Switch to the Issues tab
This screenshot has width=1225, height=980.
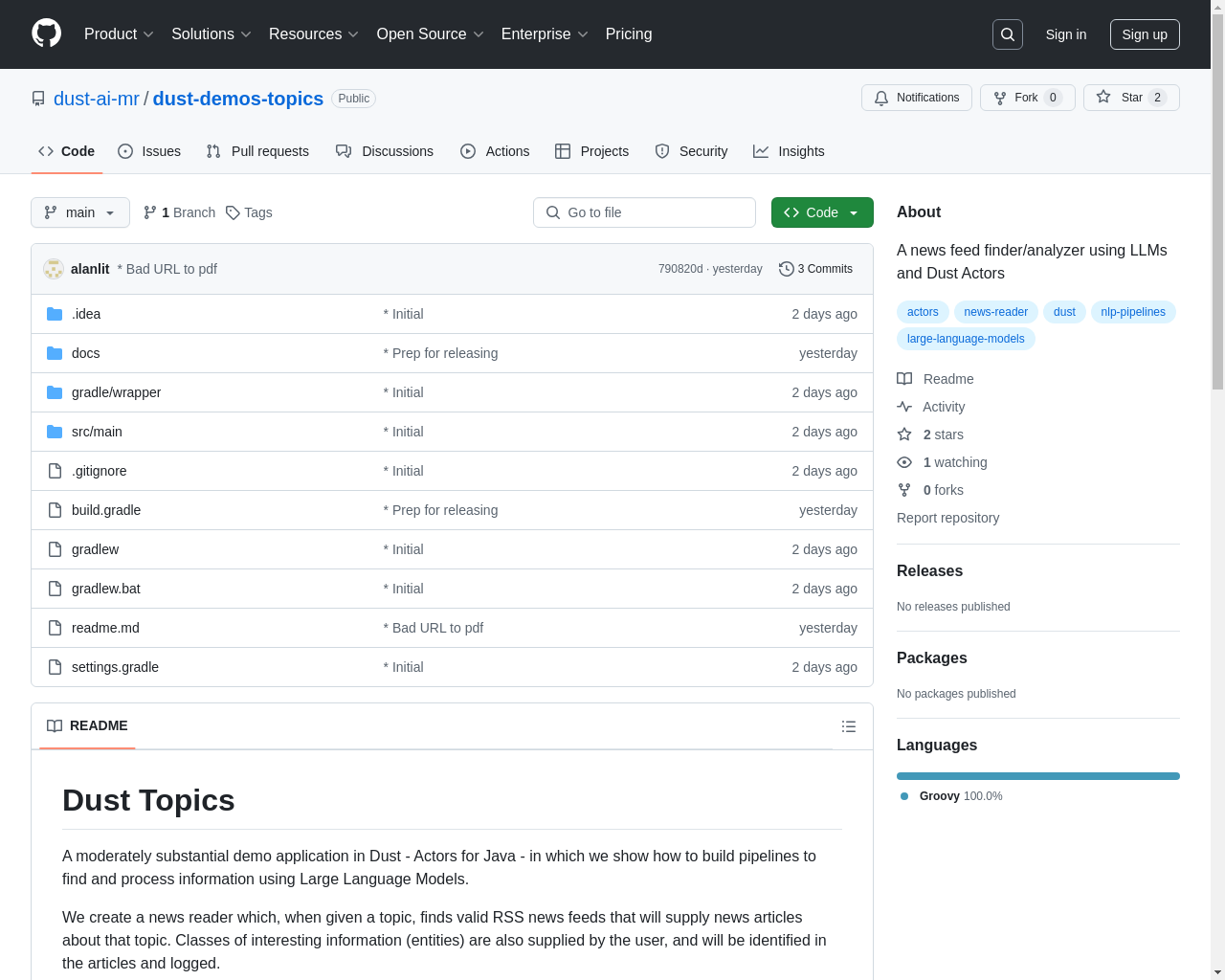click(149, 151)
